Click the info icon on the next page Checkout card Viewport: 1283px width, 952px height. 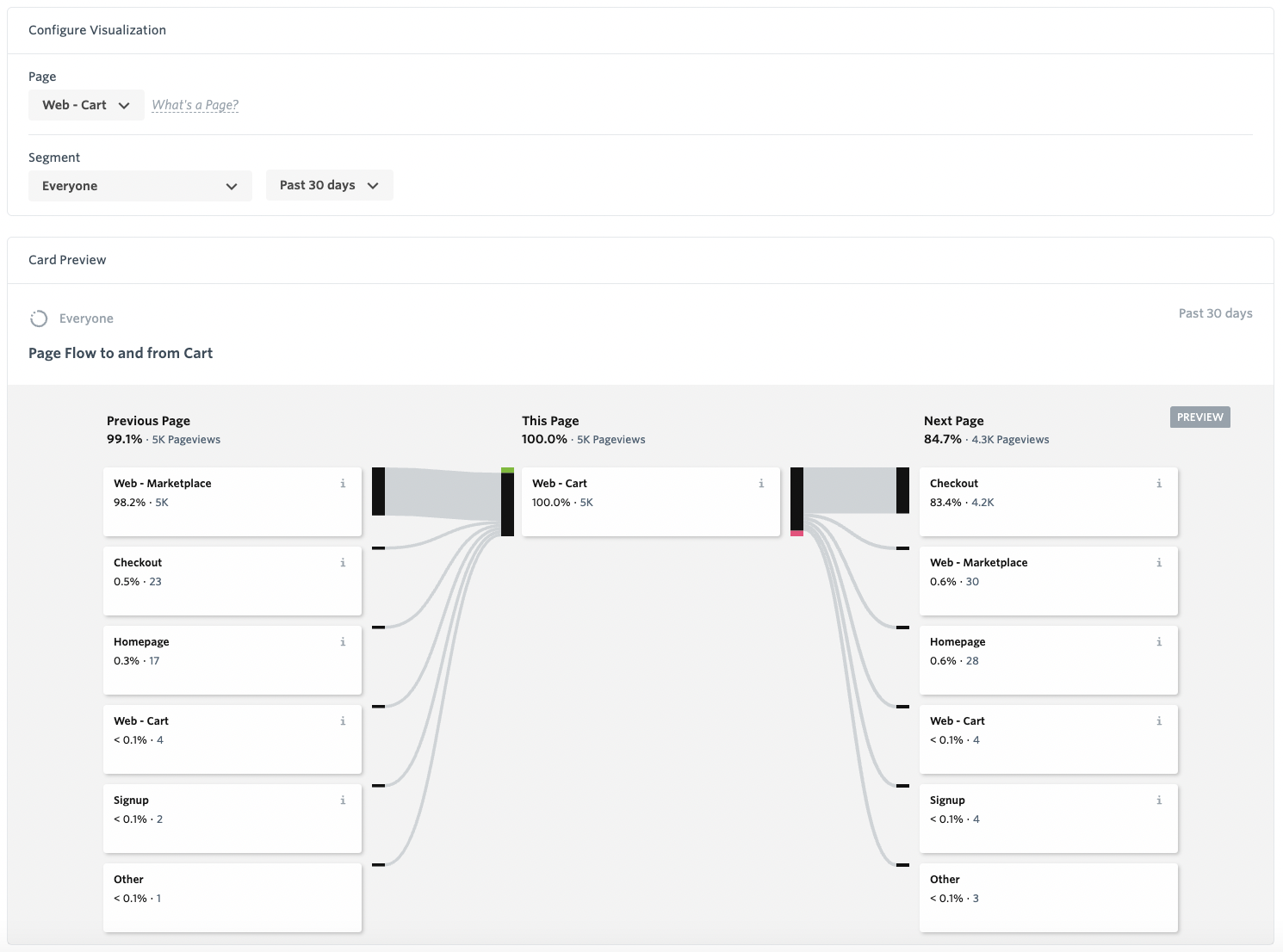tap(1159, 483)
